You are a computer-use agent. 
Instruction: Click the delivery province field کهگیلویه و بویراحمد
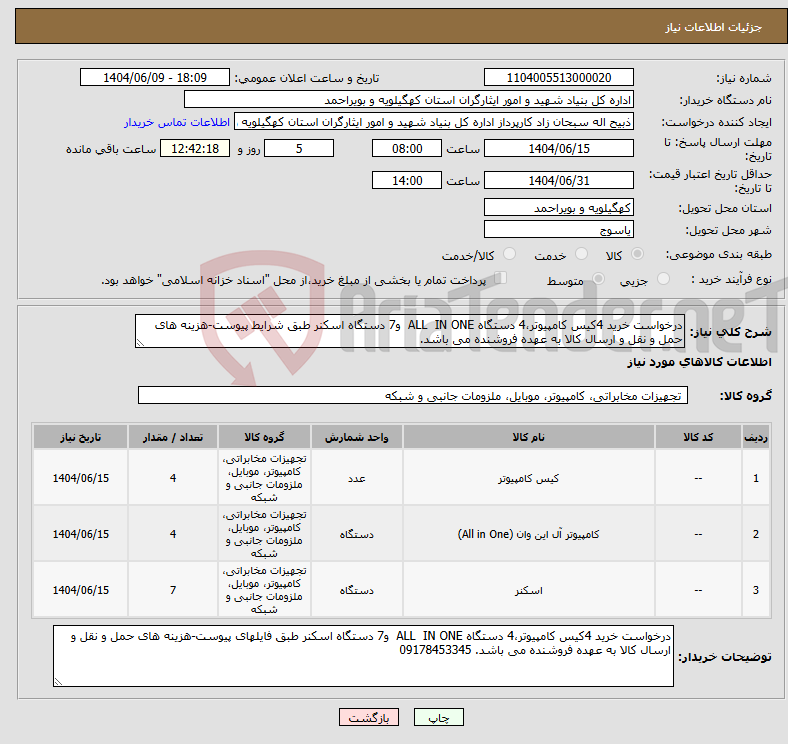(558, 207)
